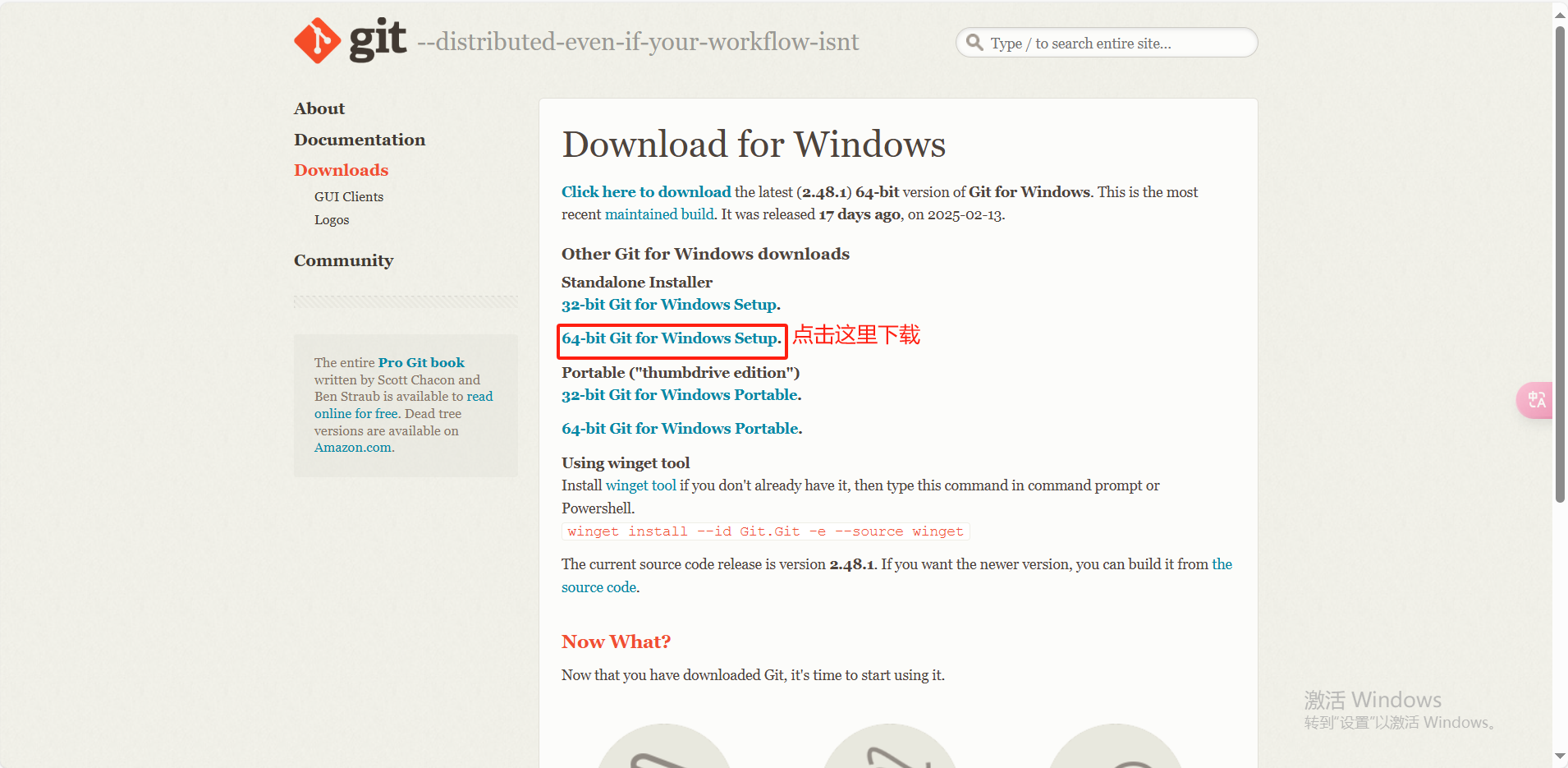The width and height of the screenshot is (1568, 768).
Task: Click the search magnifier icon
Action: pyautogui.click(x=974, y=42)
